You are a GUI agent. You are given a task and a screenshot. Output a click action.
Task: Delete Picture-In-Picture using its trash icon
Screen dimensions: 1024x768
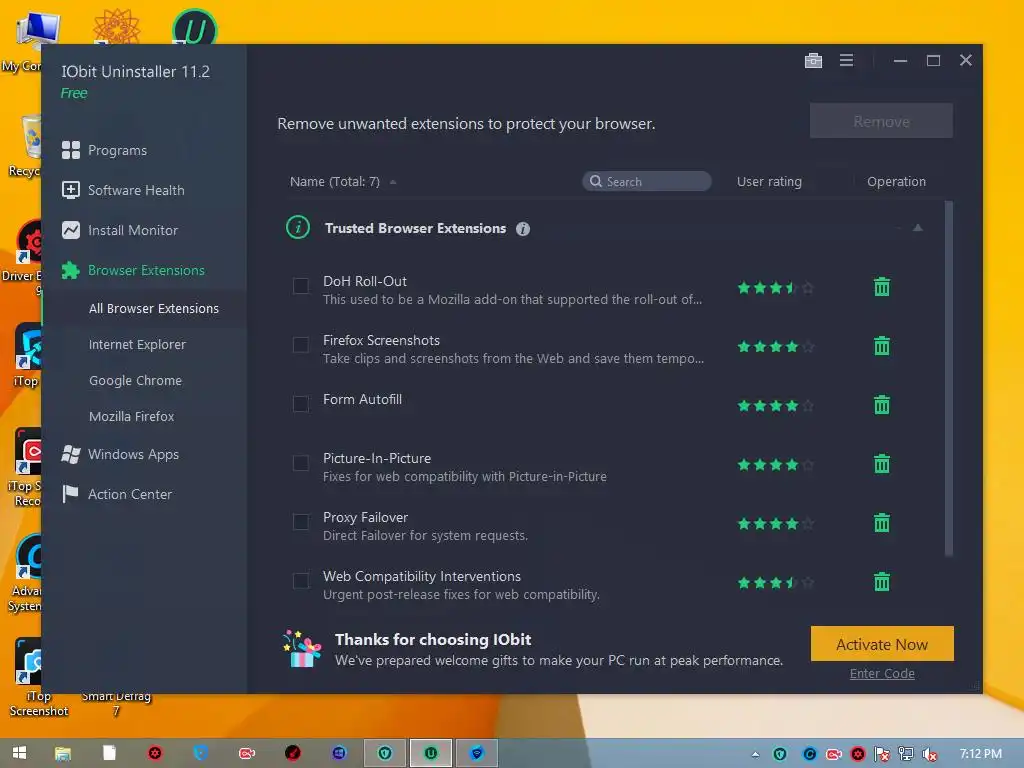point(882,464)
